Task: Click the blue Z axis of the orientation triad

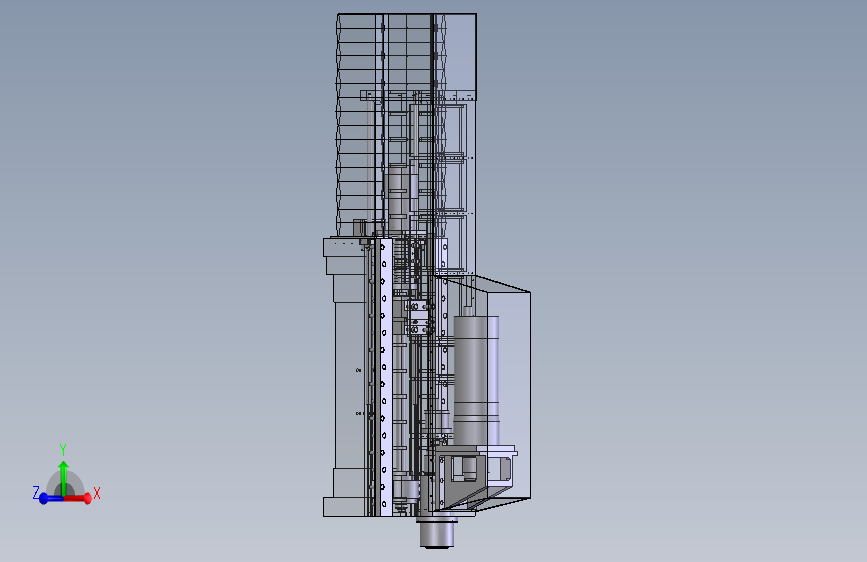Action: [50, 498]
